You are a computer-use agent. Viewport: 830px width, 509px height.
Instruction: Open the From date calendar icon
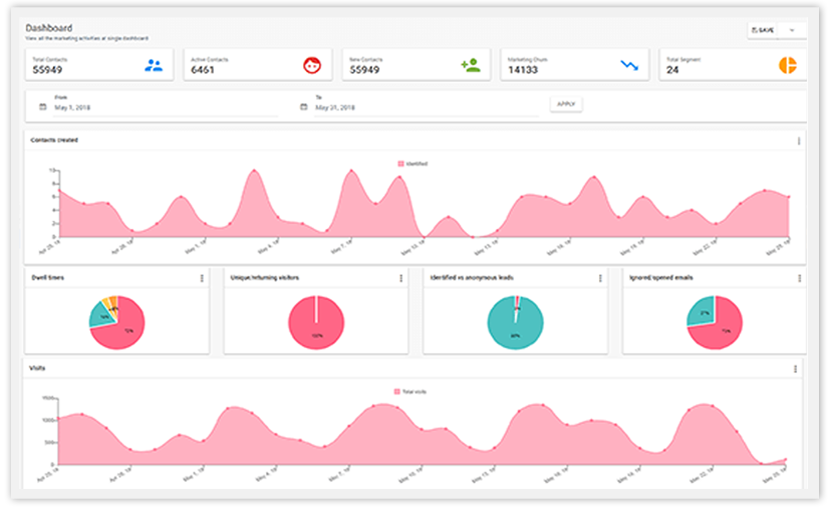pyautogui.click(x=43, y=107)
